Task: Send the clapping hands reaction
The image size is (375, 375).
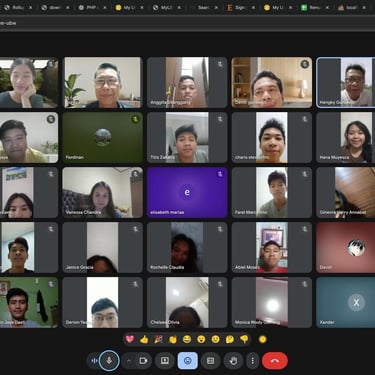Action: point(173,339)
